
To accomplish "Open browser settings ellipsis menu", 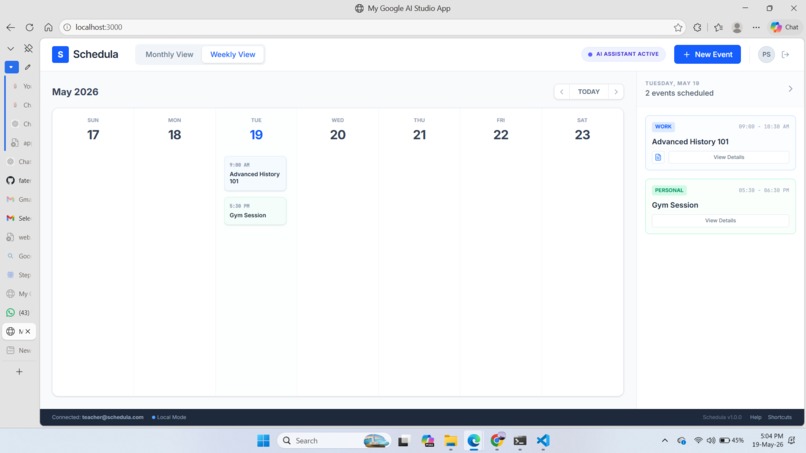I will 756,27.
